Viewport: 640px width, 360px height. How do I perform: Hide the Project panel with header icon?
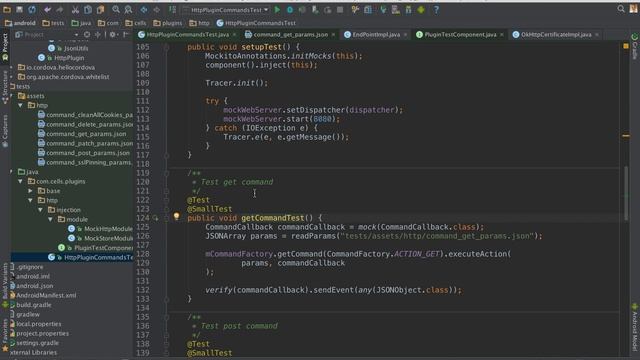click(126, 35)
